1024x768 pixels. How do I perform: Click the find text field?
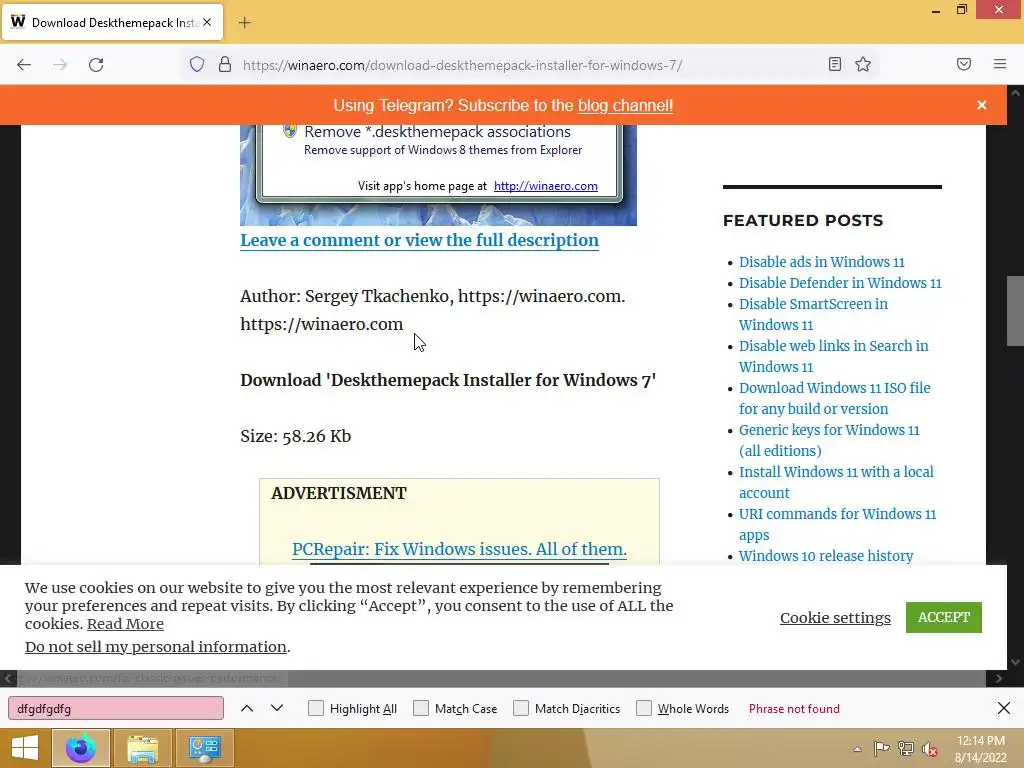116,708
